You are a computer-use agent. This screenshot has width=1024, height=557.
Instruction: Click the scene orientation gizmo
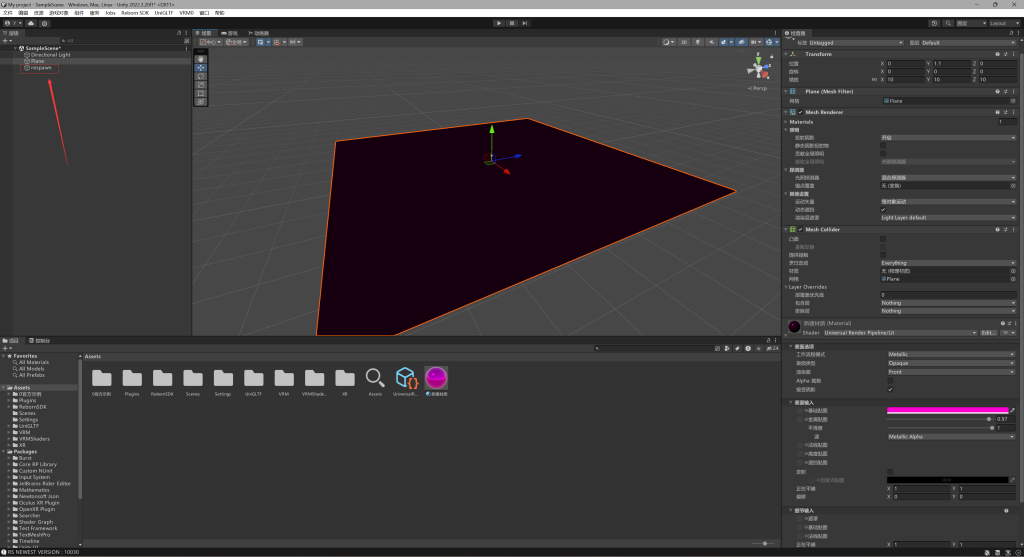[x=758, y=69]
